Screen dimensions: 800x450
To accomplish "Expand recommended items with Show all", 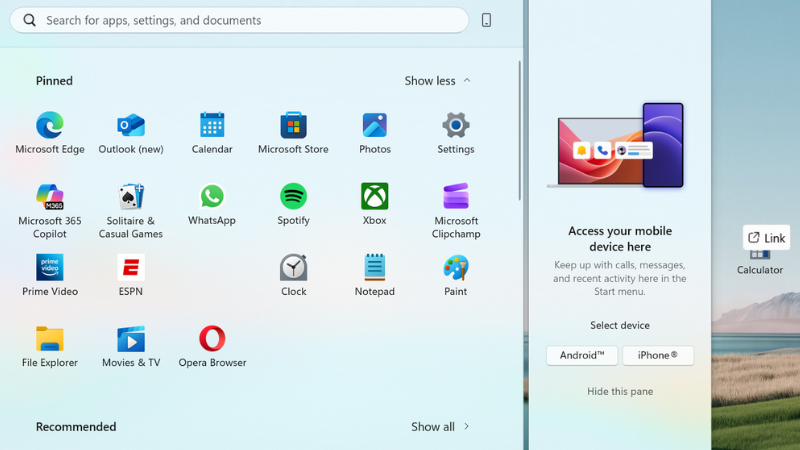I will click(440, 427).
